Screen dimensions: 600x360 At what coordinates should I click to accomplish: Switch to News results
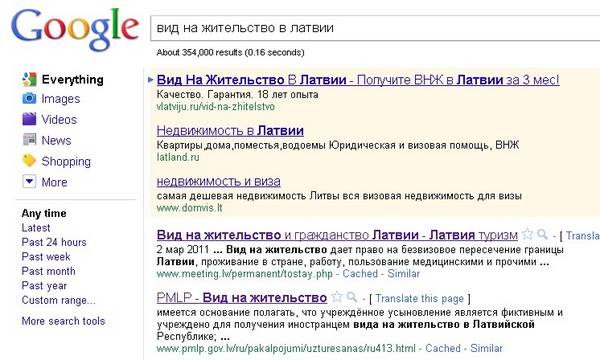(56, 140)
